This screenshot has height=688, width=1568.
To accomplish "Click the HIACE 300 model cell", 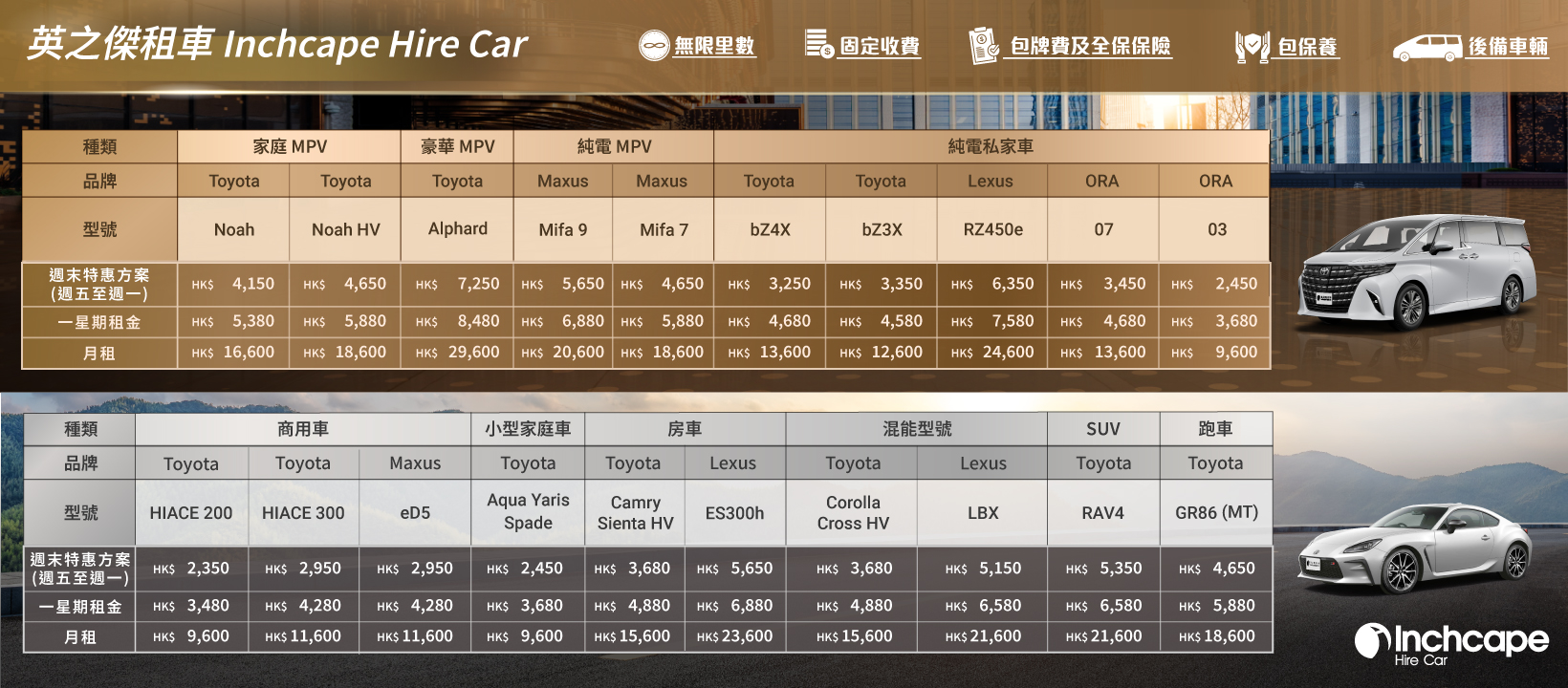I will [x=303, y=513].
